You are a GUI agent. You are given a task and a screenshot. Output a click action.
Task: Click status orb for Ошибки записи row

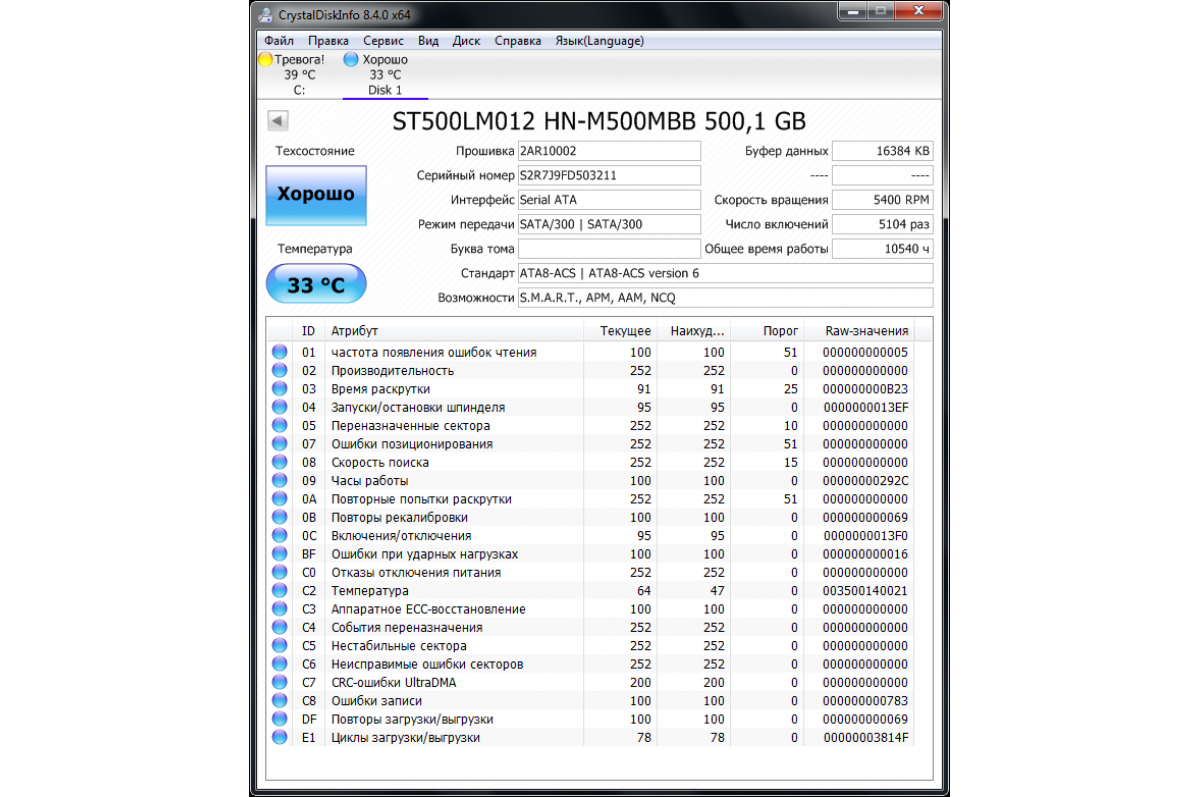279,701
